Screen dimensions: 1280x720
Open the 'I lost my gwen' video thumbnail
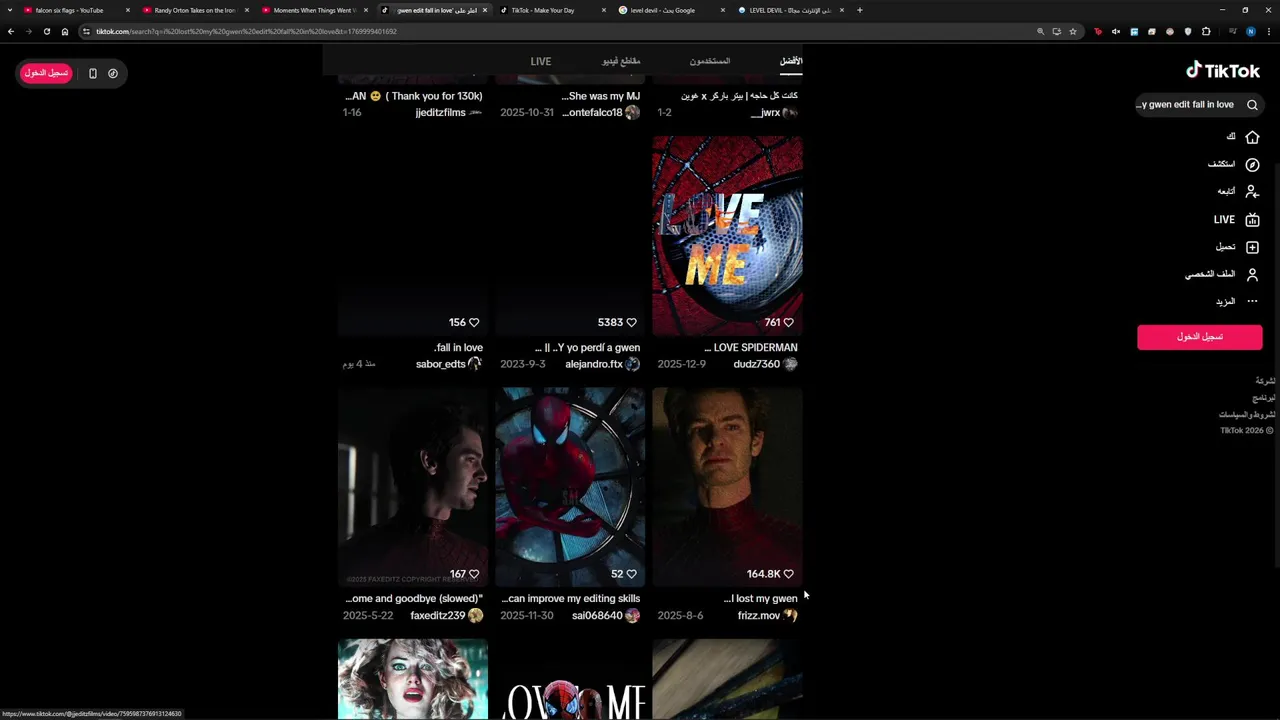click(x=727, y=487)
